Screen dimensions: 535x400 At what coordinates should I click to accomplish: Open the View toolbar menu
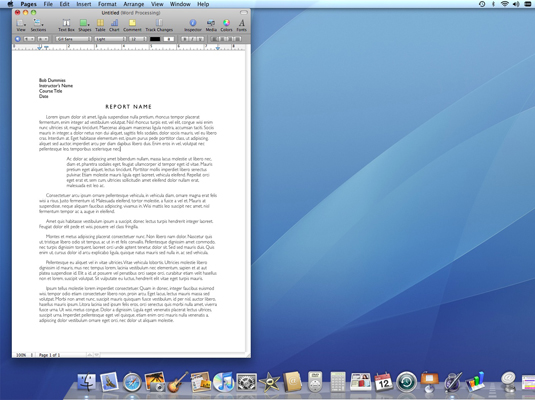pyautogui.click(x=21, y=25)
